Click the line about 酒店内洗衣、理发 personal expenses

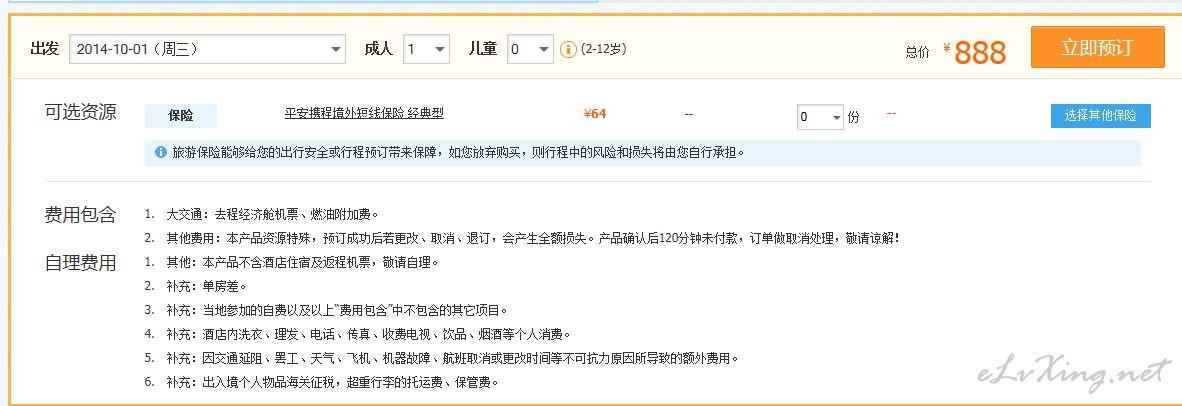coord(369,334)
